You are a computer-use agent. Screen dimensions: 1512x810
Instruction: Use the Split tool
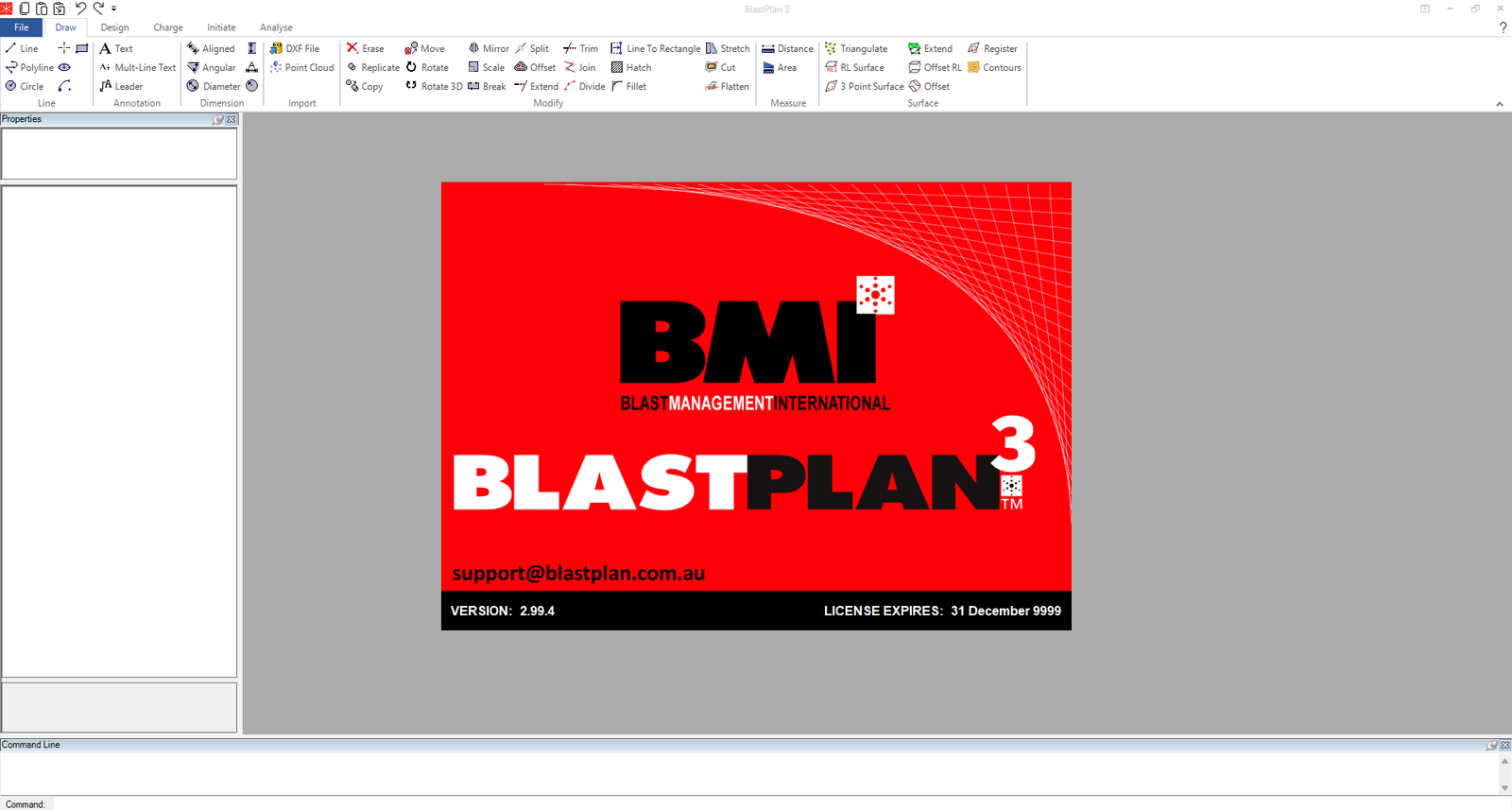tap(532, 48)
